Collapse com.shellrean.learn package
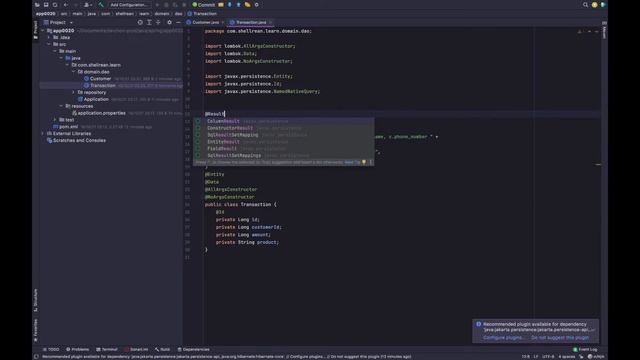The width and height of the screenshot is (640, 360). [x=67, y=65]
